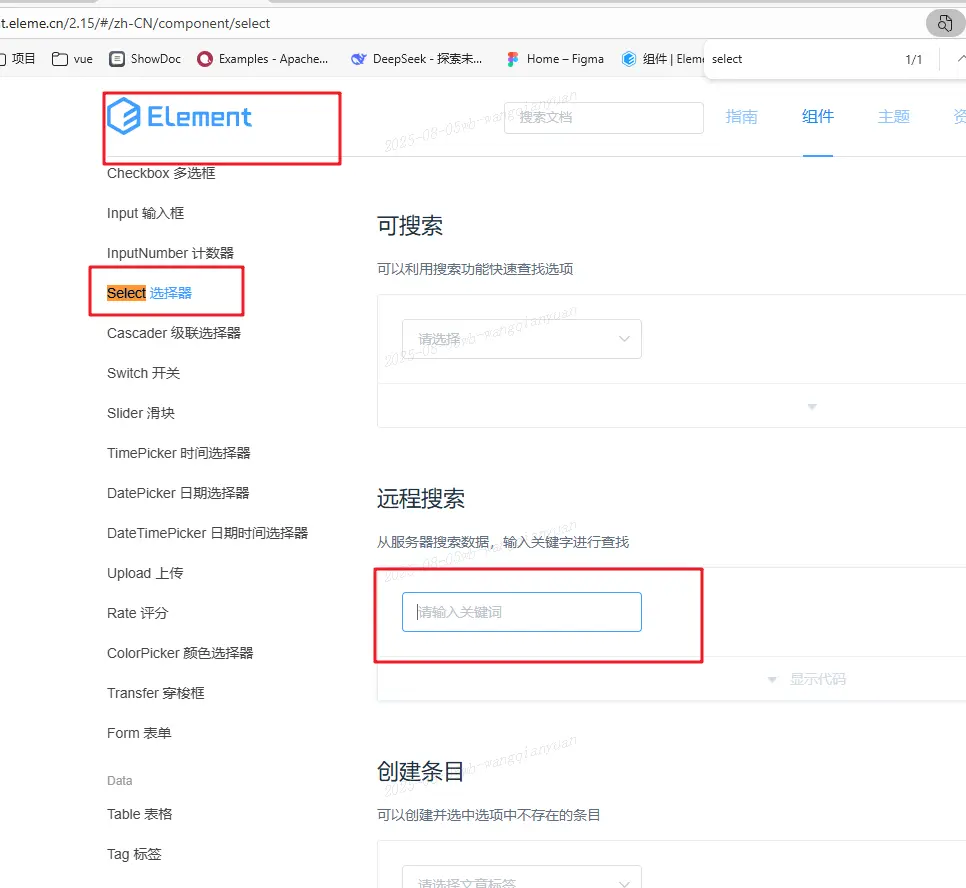
Task: Open the Home – Figma bookmark
Action: [x=555, y=59]
